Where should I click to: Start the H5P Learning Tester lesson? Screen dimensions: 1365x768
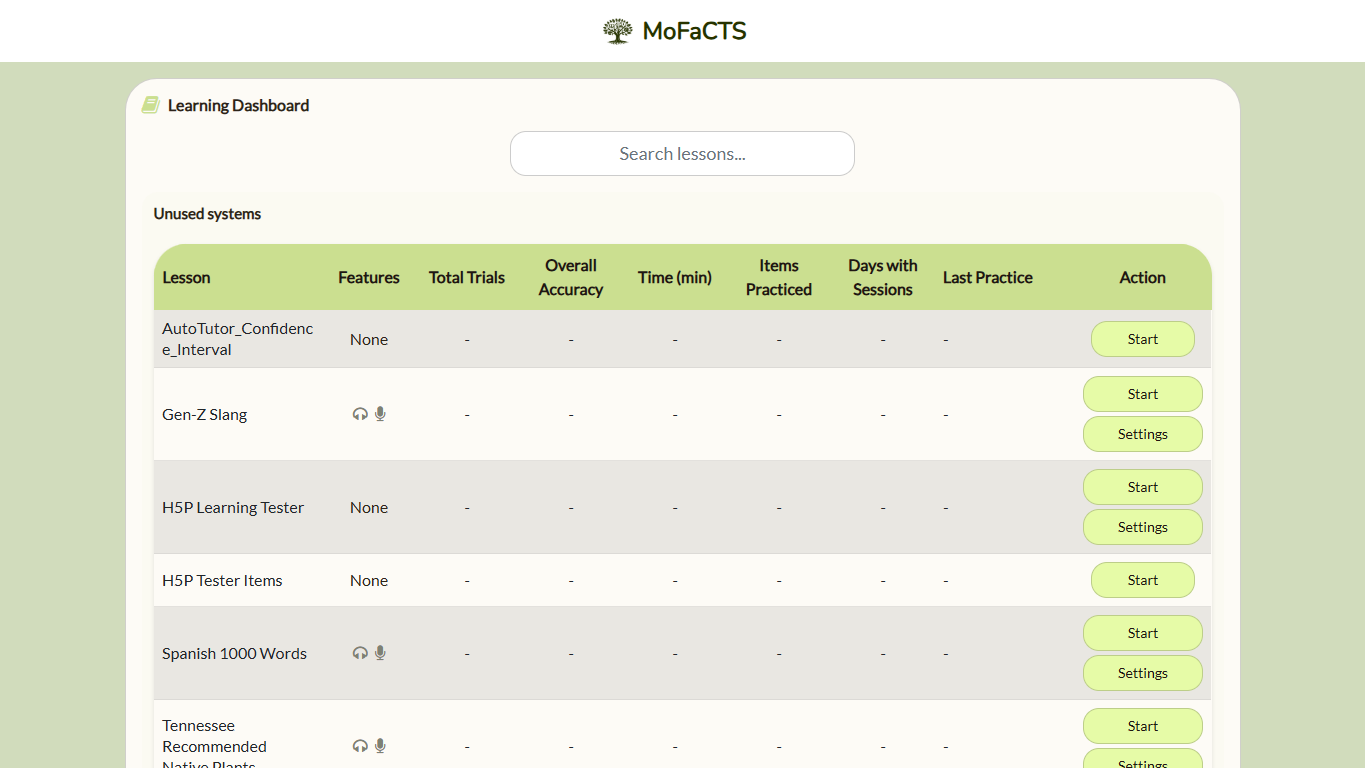click(x=1143, y=487)
